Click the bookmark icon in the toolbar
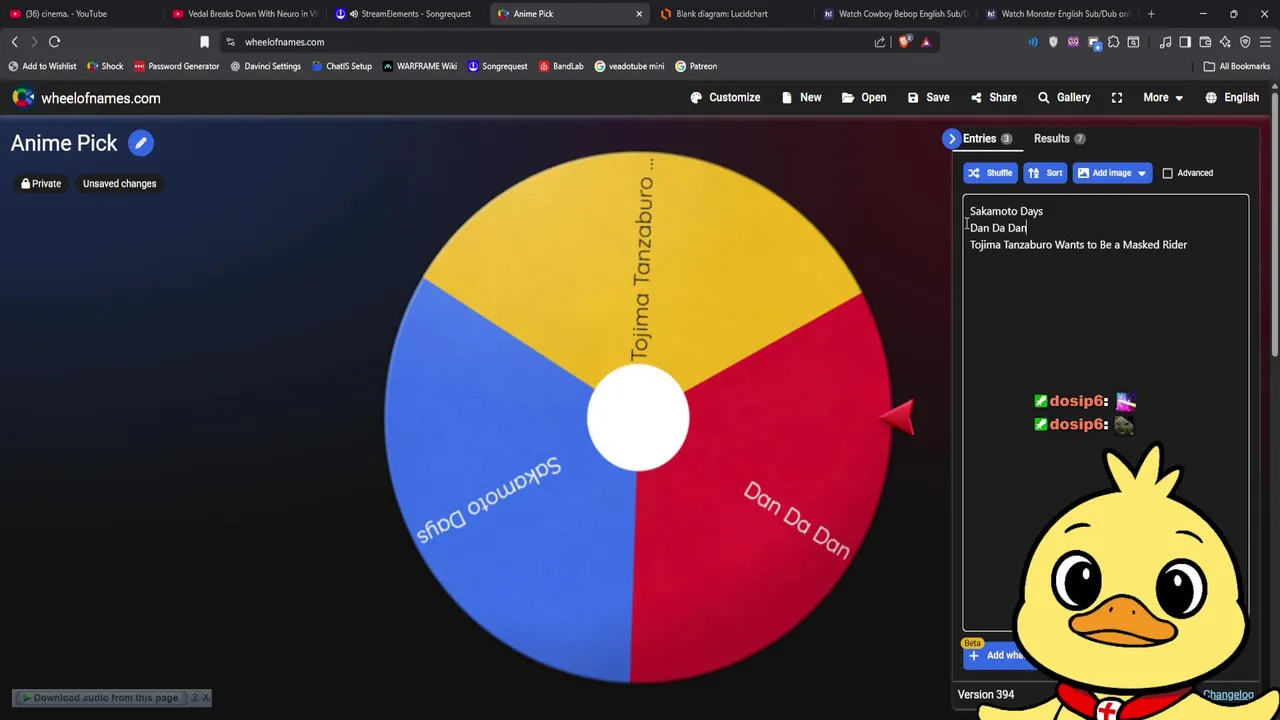The image size is (1280, 720). pos(205,42)
